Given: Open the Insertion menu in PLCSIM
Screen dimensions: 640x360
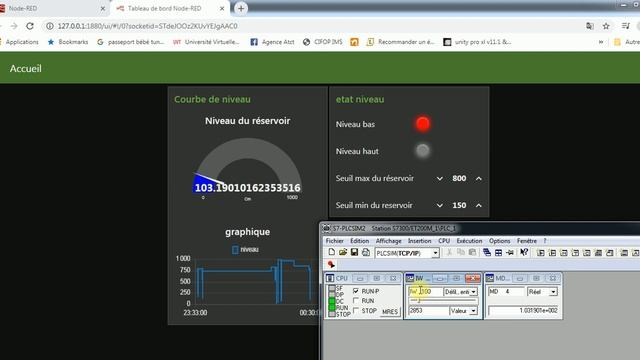Looking at the screenshot, I should [x=420, y=241].
